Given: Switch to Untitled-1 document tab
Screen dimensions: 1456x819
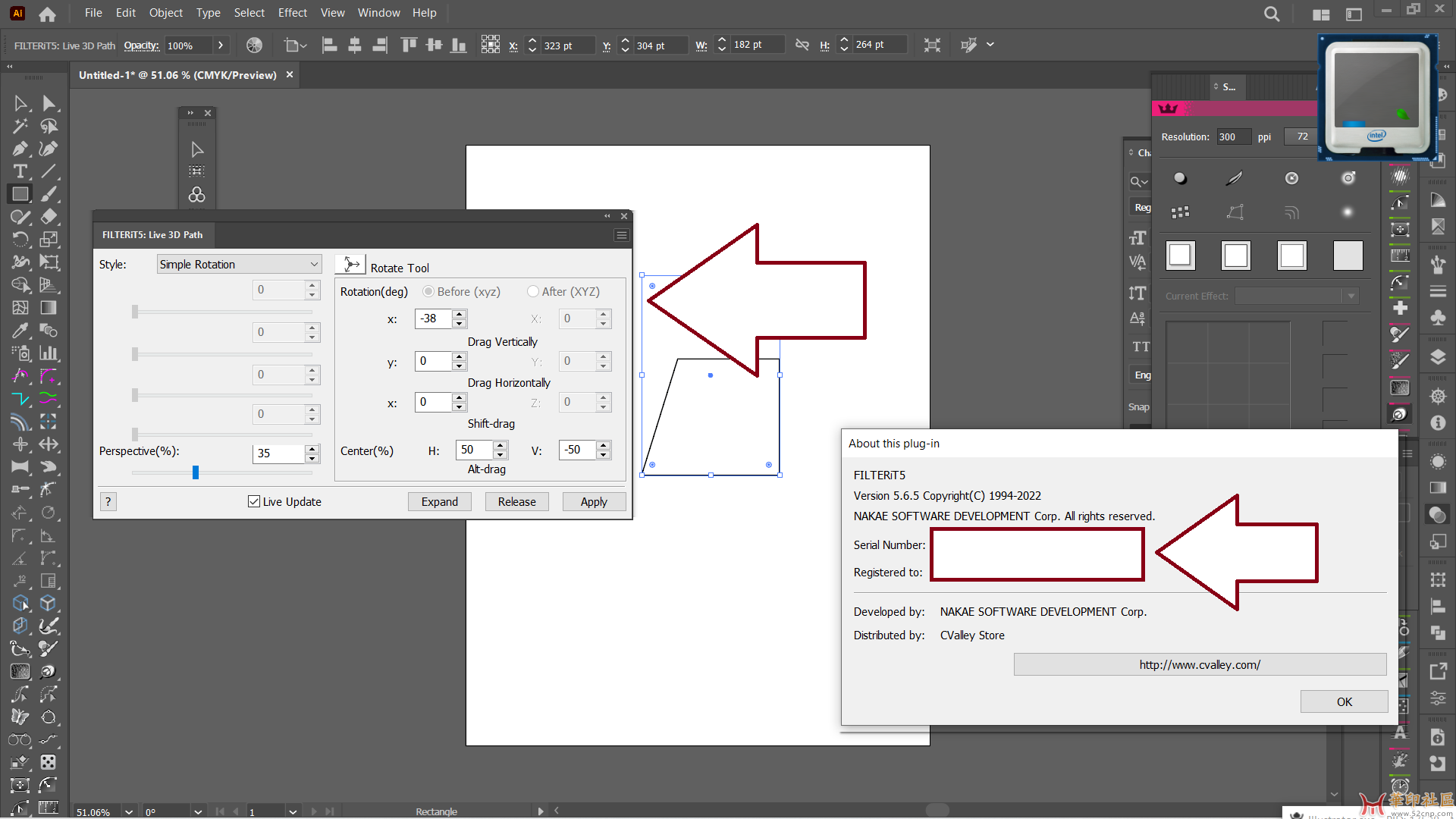Looking at the screenshot, I should (177, 75).
